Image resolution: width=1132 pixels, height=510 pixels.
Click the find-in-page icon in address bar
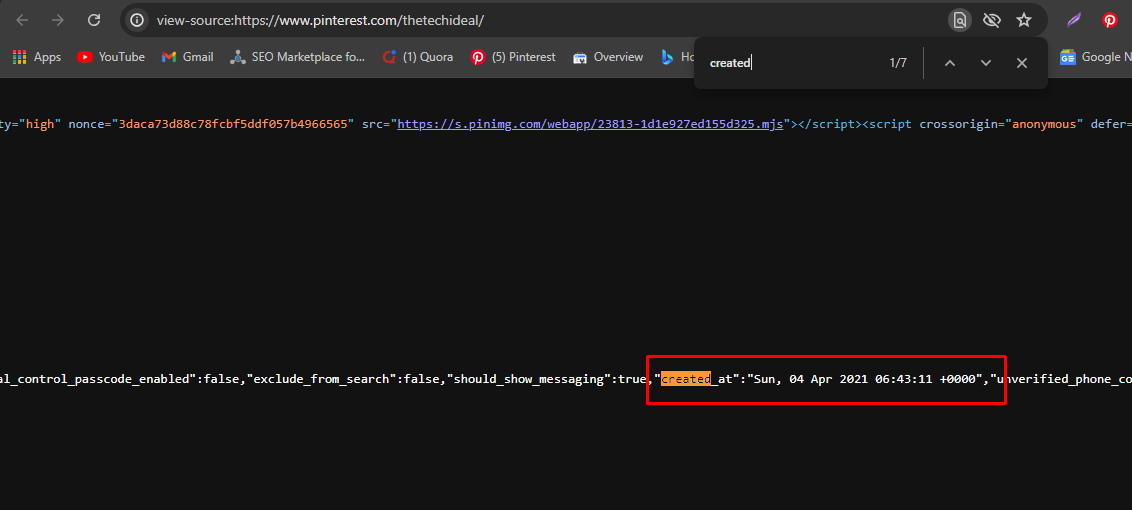pyautogui.click(x=960, y=20)
